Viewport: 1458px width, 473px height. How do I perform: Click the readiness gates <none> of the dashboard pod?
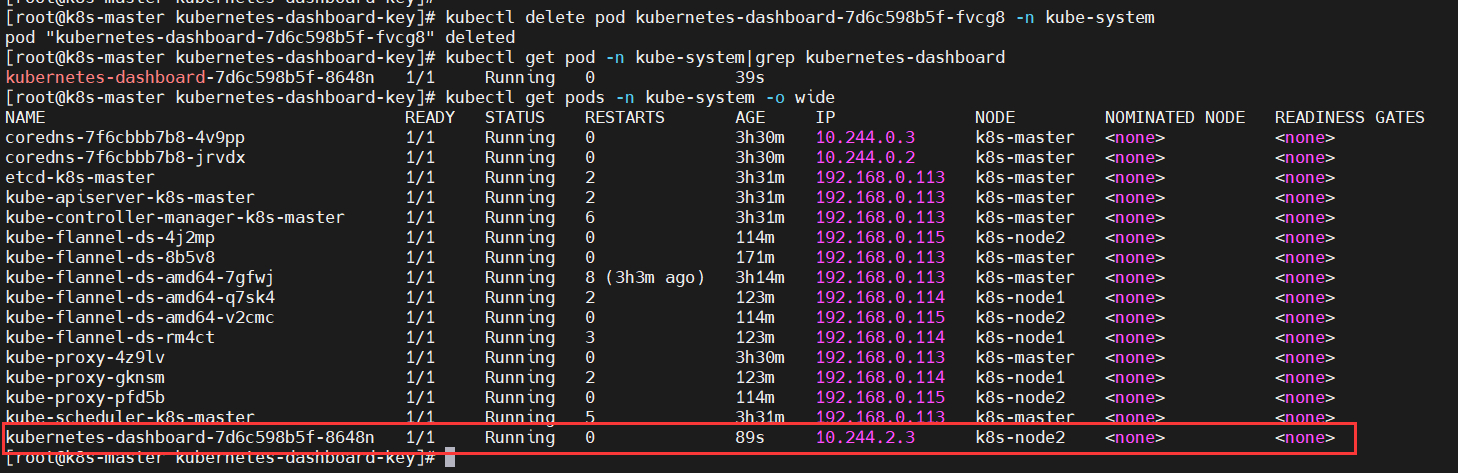[x=1305, y=437]
